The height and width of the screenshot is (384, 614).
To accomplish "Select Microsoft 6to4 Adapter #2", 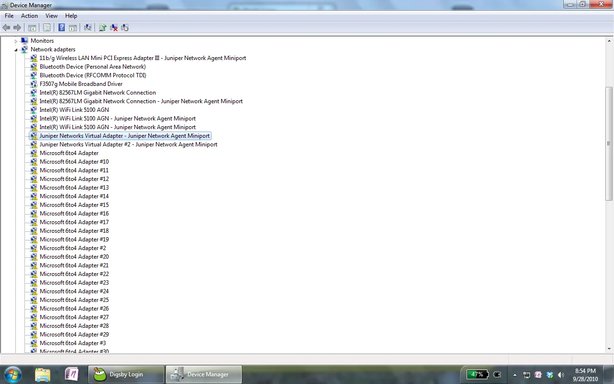I will tap(72, 248).
